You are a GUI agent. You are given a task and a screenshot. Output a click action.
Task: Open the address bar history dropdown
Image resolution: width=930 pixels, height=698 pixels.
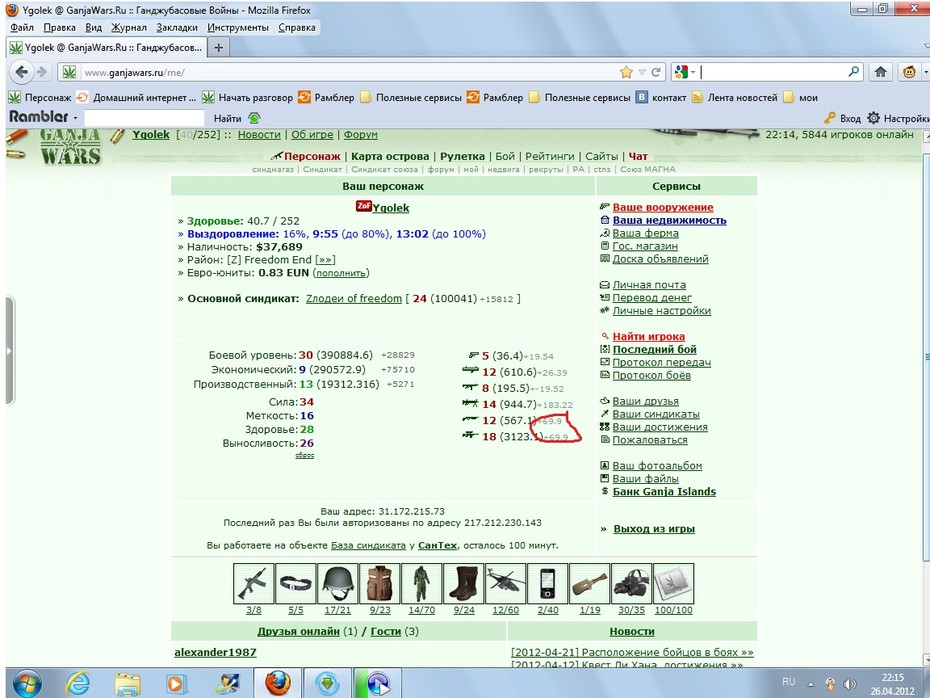tap(642, 72)
